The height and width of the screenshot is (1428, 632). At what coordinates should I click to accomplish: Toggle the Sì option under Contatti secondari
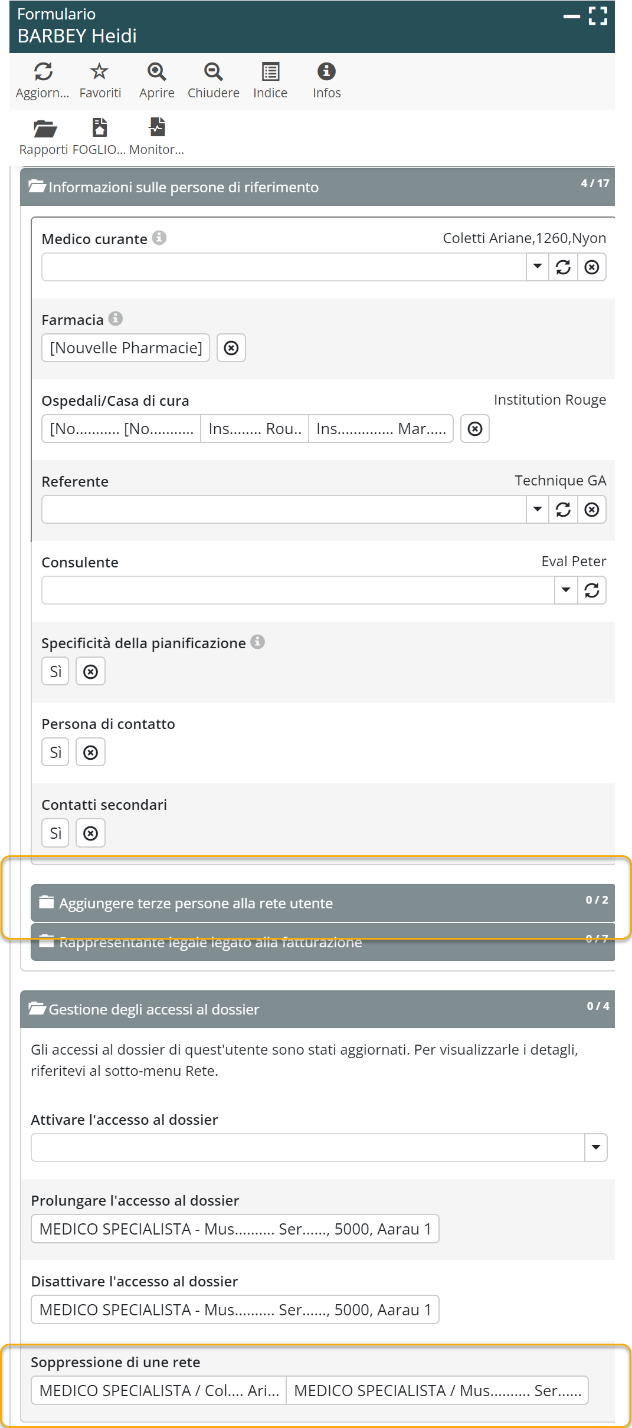[56, 833]
